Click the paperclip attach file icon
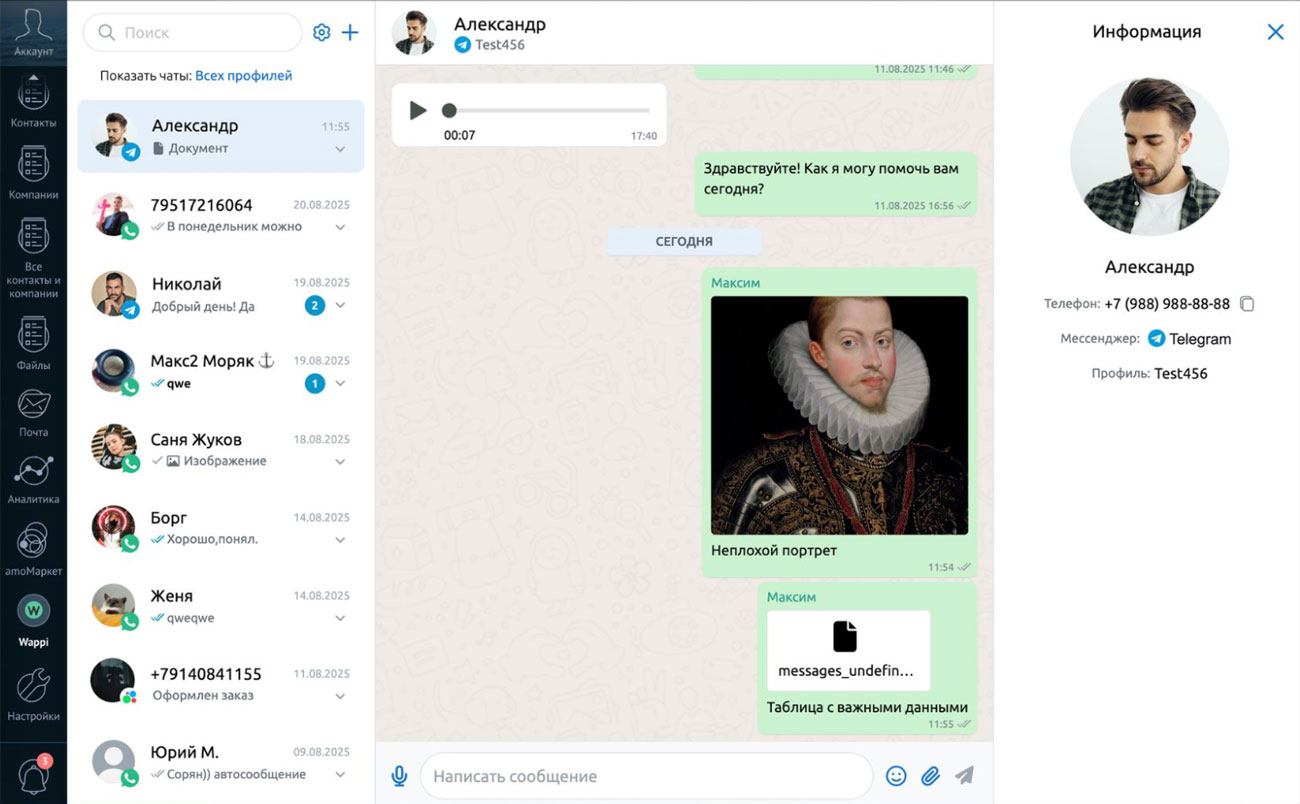This screenshot has width=1300, height=804. [930, 776]
